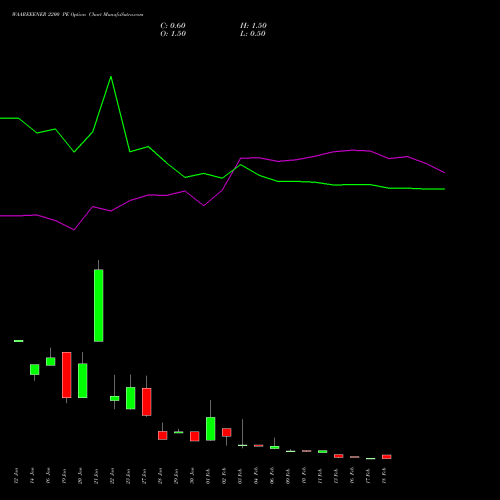Click the '01 Feb' date label

click(x=209, y=476)
